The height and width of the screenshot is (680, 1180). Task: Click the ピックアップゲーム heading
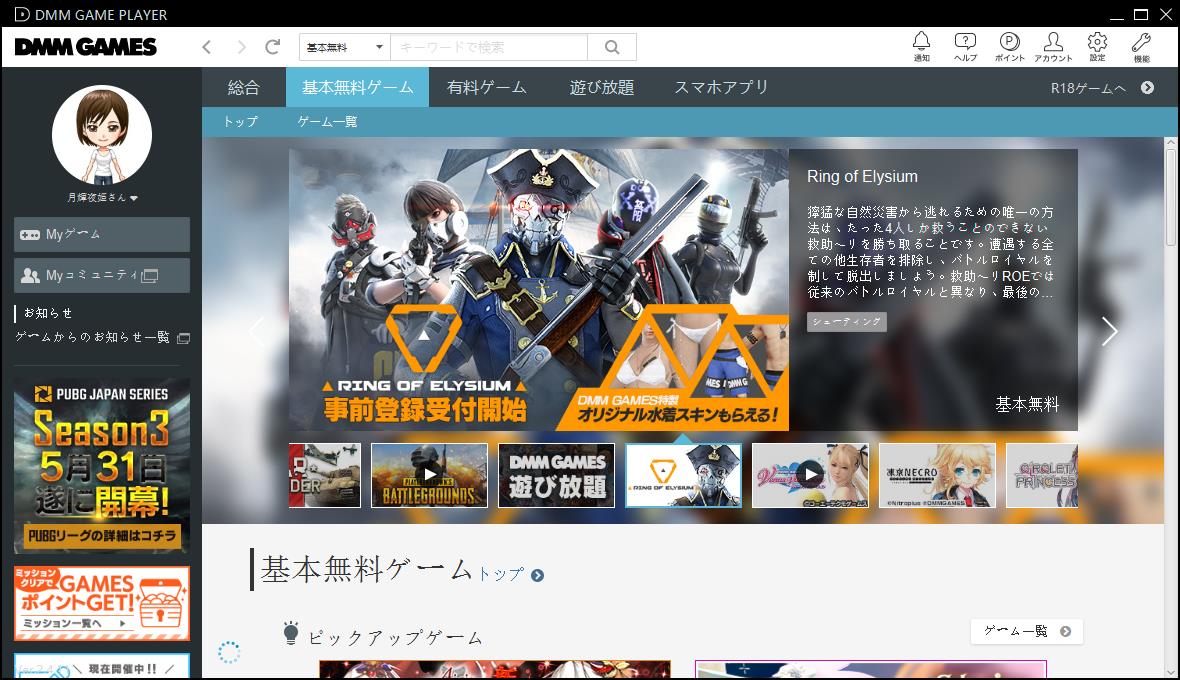point(395,638)
